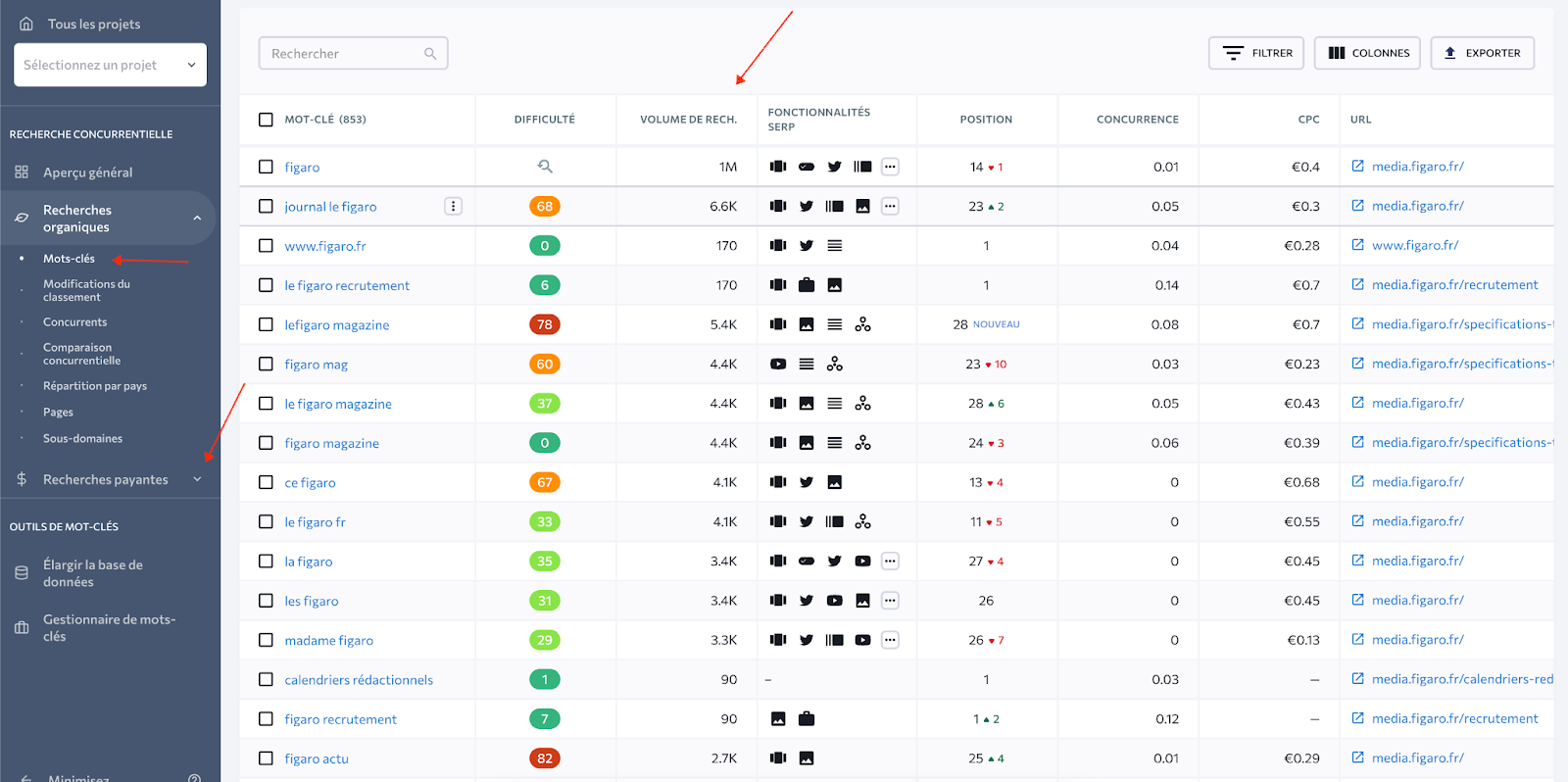Click the more SERP features icon in the figaro row
Viewport: 1568px width, 782px height.
tap(890, 167)
